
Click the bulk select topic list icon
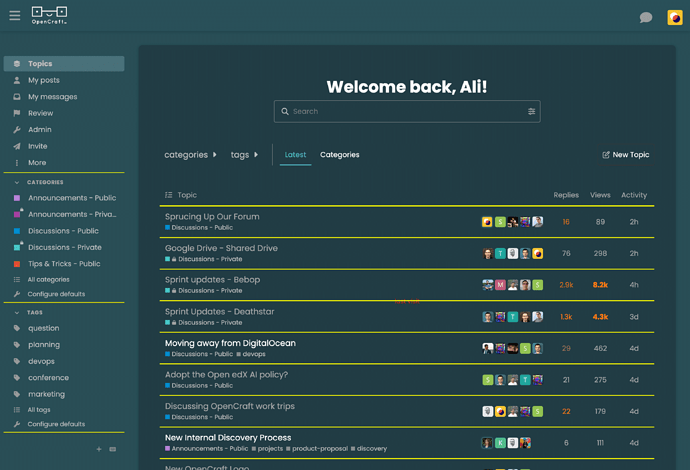(x=169, y=195)
